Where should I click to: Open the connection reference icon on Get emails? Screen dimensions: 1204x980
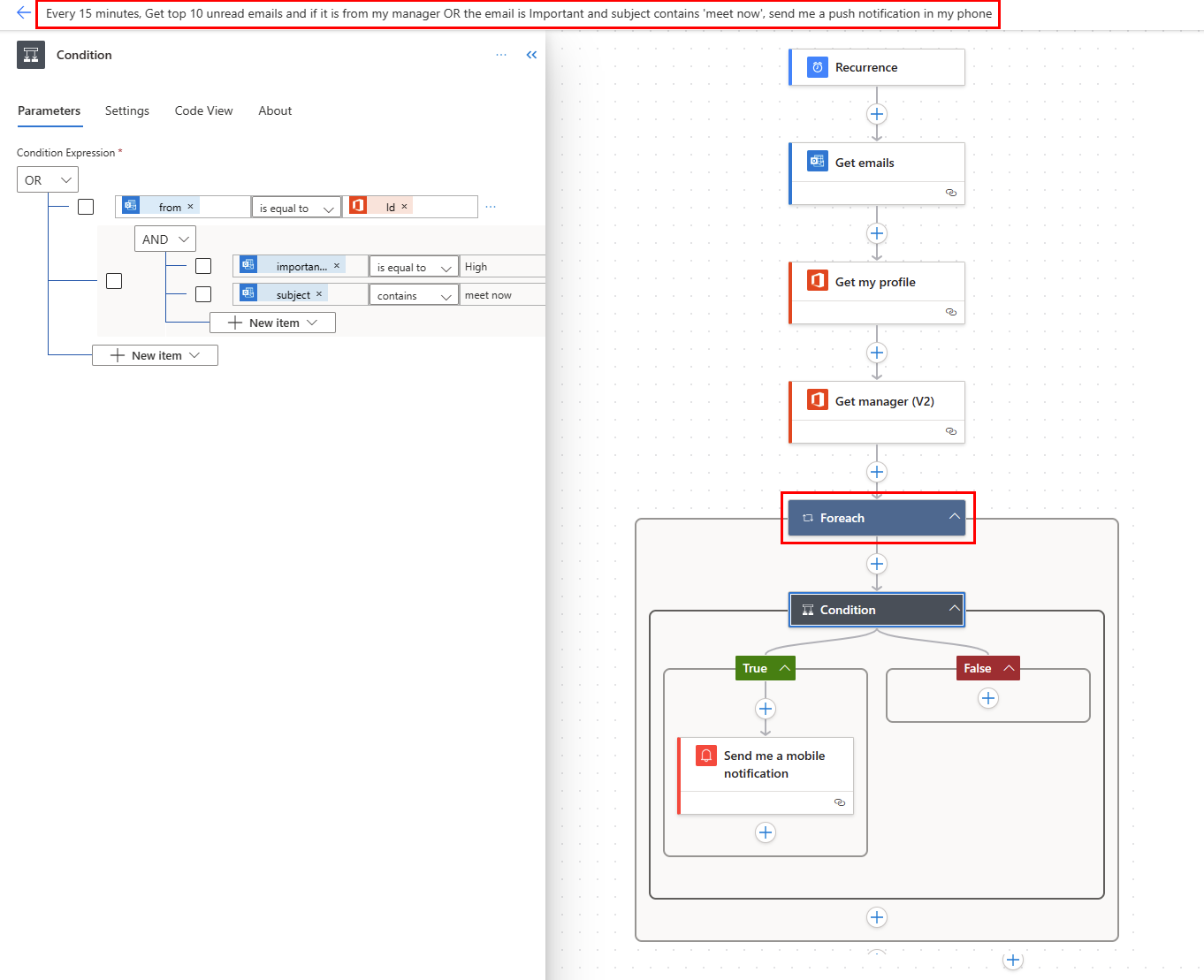(x=950, y=193)
